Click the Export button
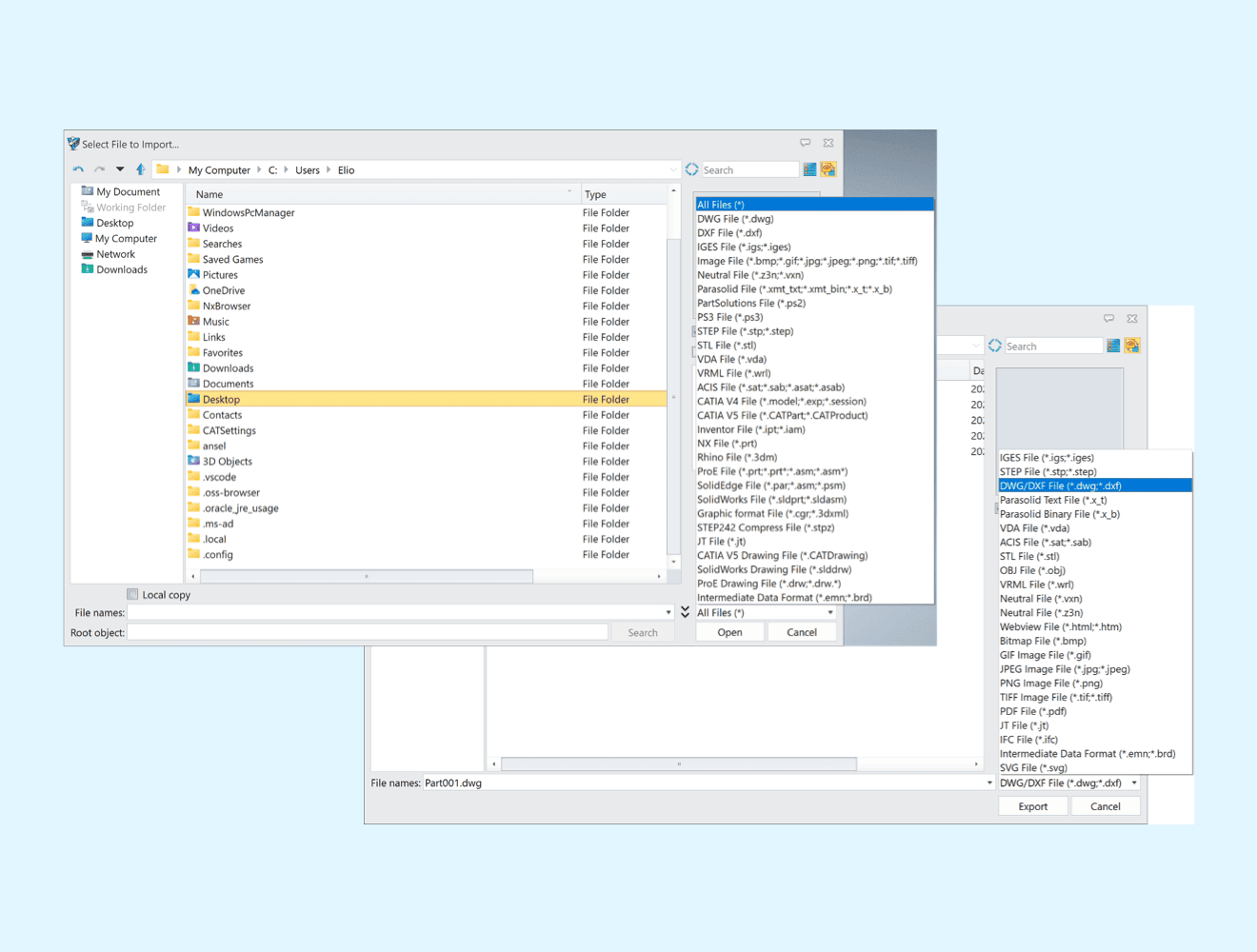Screen dimensions: 1257x952 [x=1032, y=806]
